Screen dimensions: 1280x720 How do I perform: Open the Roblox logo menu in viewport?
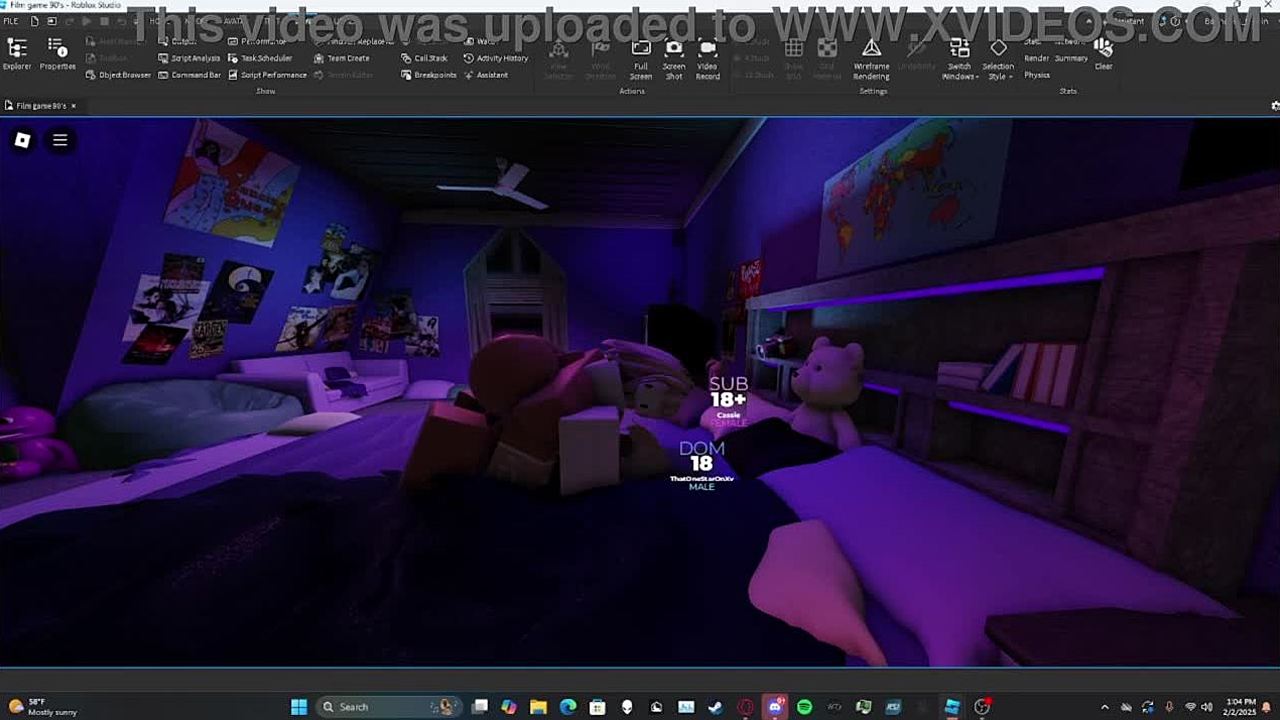click(22, 141)
